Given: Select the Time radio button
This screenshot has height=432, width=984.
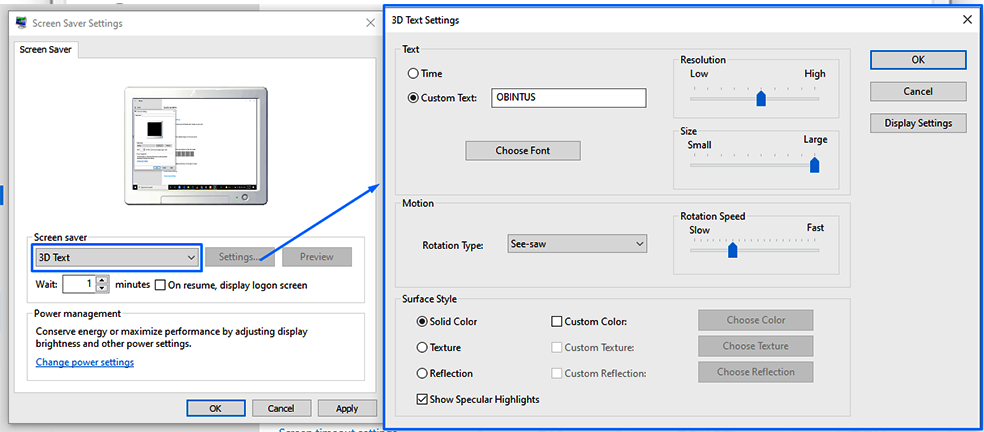Looking at the screenshot, I should (x=413, y=73).
